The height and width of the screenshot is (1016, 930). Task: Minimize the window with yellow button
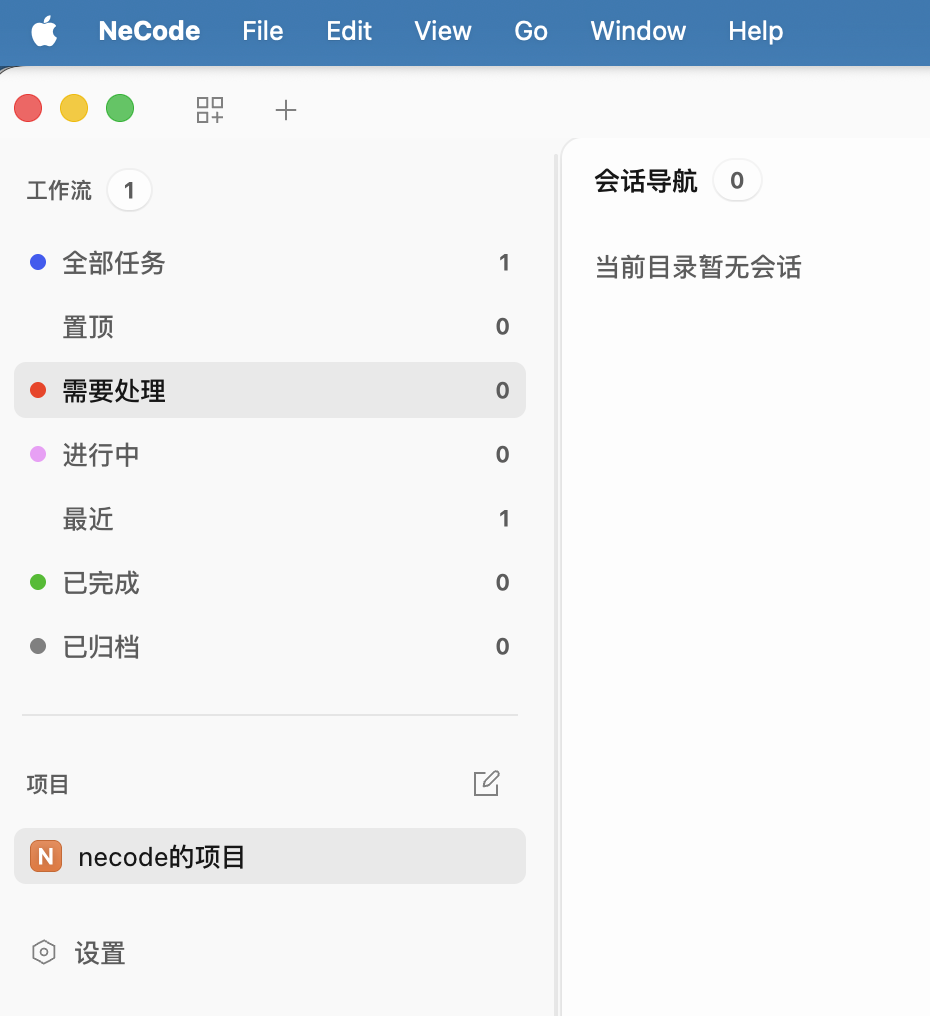[74, 108]
